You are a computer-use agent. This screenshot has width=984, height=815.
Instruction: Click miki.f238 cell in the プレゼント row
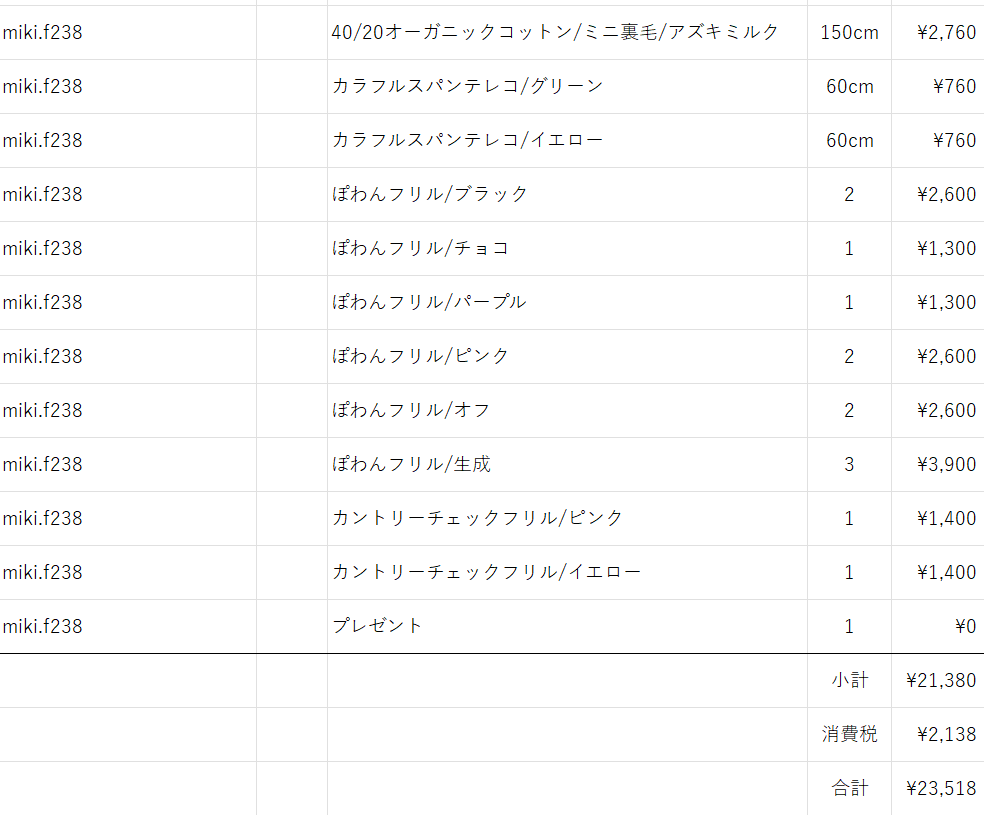click(x=128, y=626)
